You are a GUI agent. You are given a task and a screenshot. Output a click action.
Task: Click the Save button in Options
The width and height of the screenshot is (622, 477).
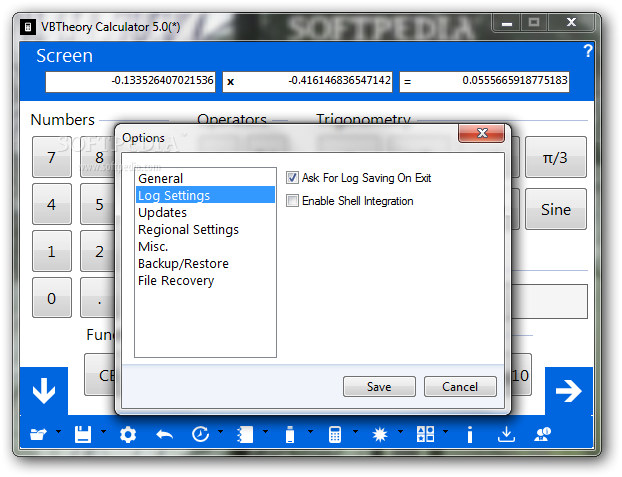(x=379, y=387)
